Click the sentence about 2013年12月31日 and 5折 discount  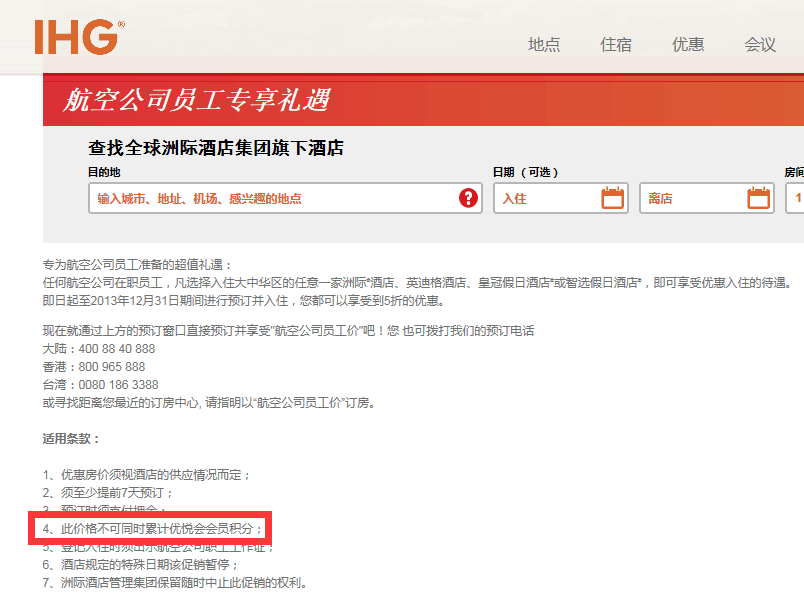pyautogui.click(x=244, y=300)
